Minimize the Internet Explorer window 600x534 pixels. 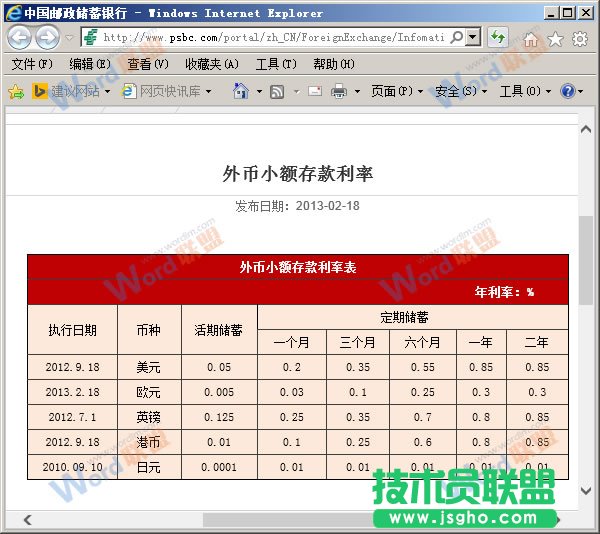551,13
